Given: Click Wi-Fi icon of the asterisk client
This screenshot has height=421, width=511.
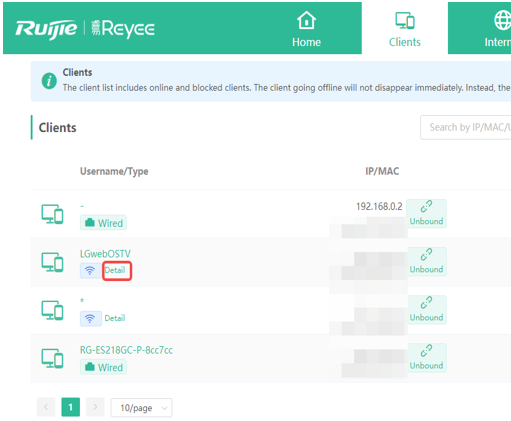Looking at the screenshot, I should click(x=90, y=318).
